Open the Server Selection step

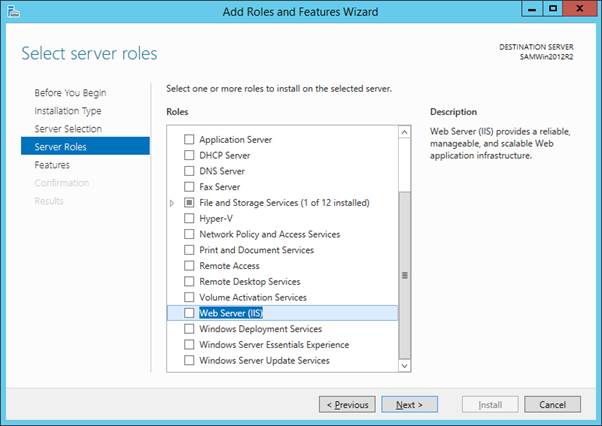coord(68,129)
